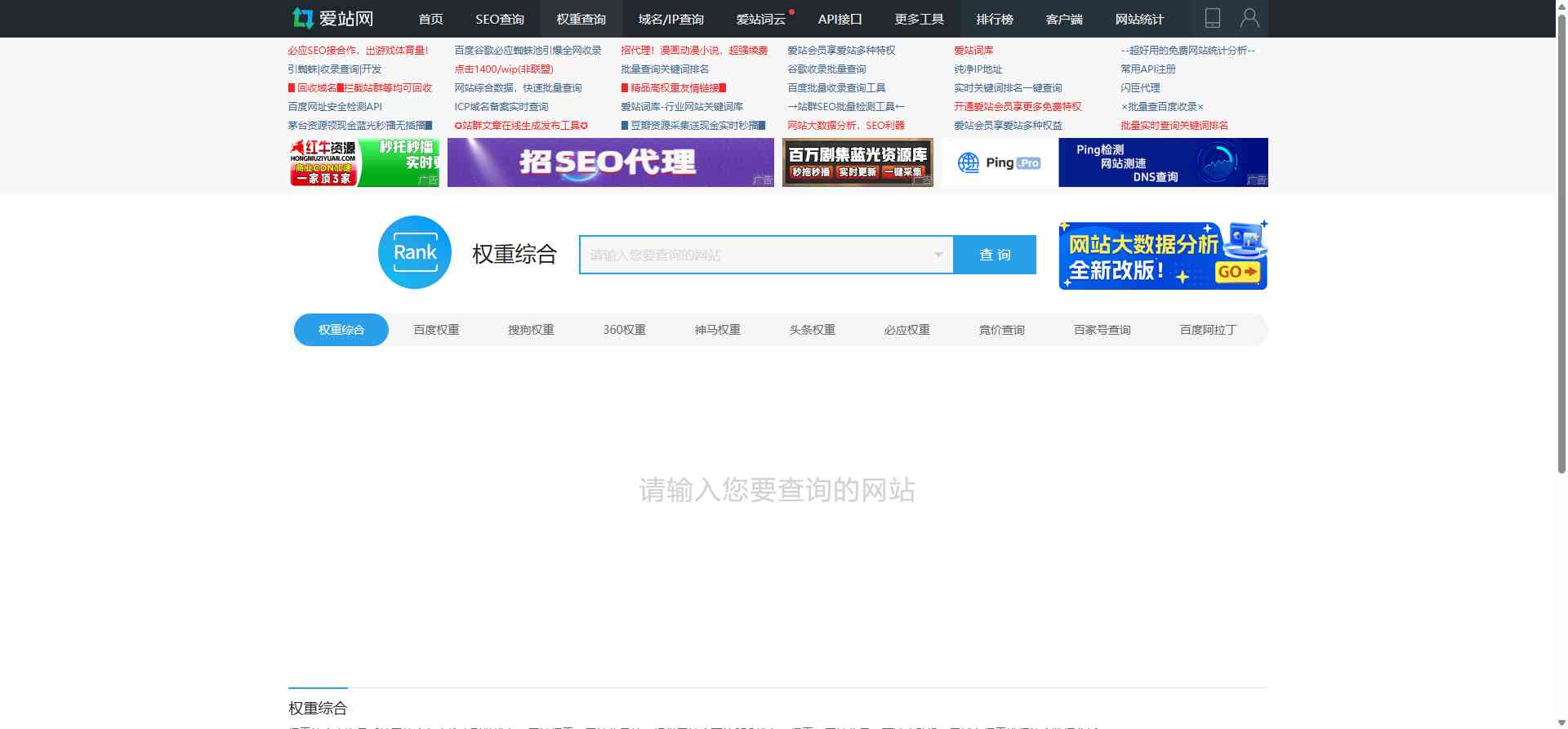Click the user account icon
The width and height of the screenshot is (1568, 729).
coord(1249,18)
